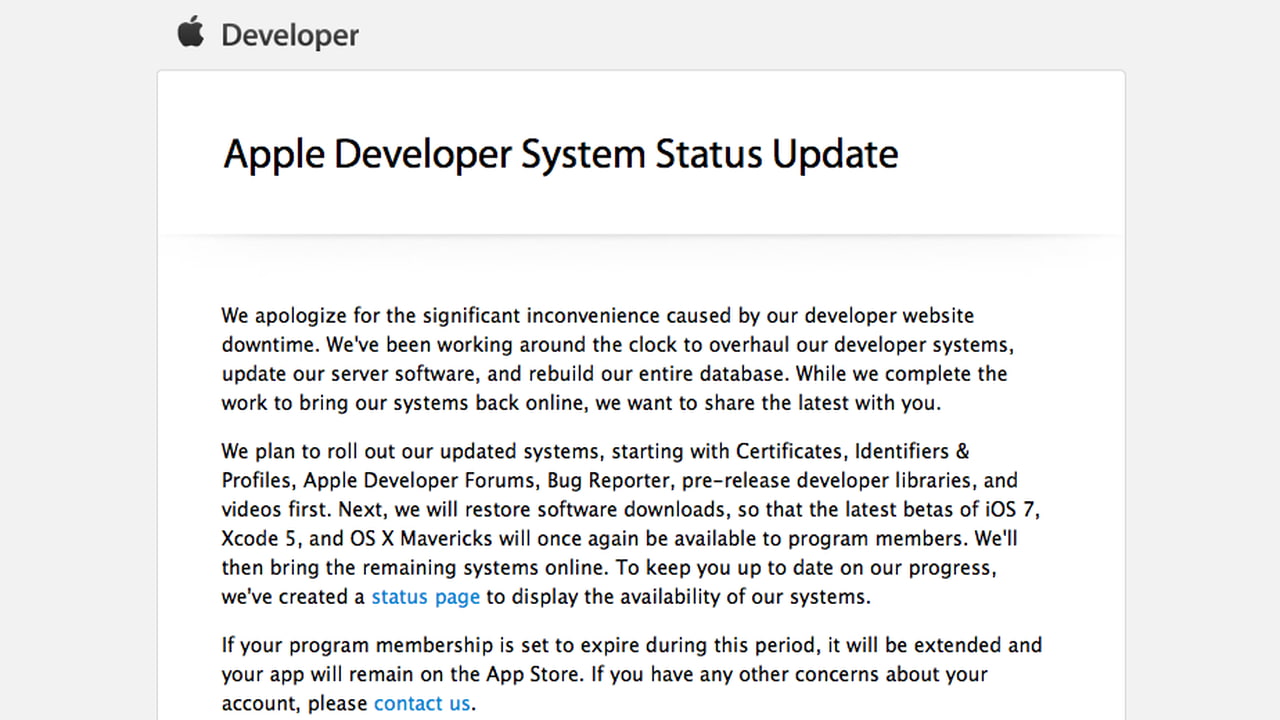Click the text "then bring the remaining systems online"
Viewport: 1280px width, 720px height.
tap(413, 568)
